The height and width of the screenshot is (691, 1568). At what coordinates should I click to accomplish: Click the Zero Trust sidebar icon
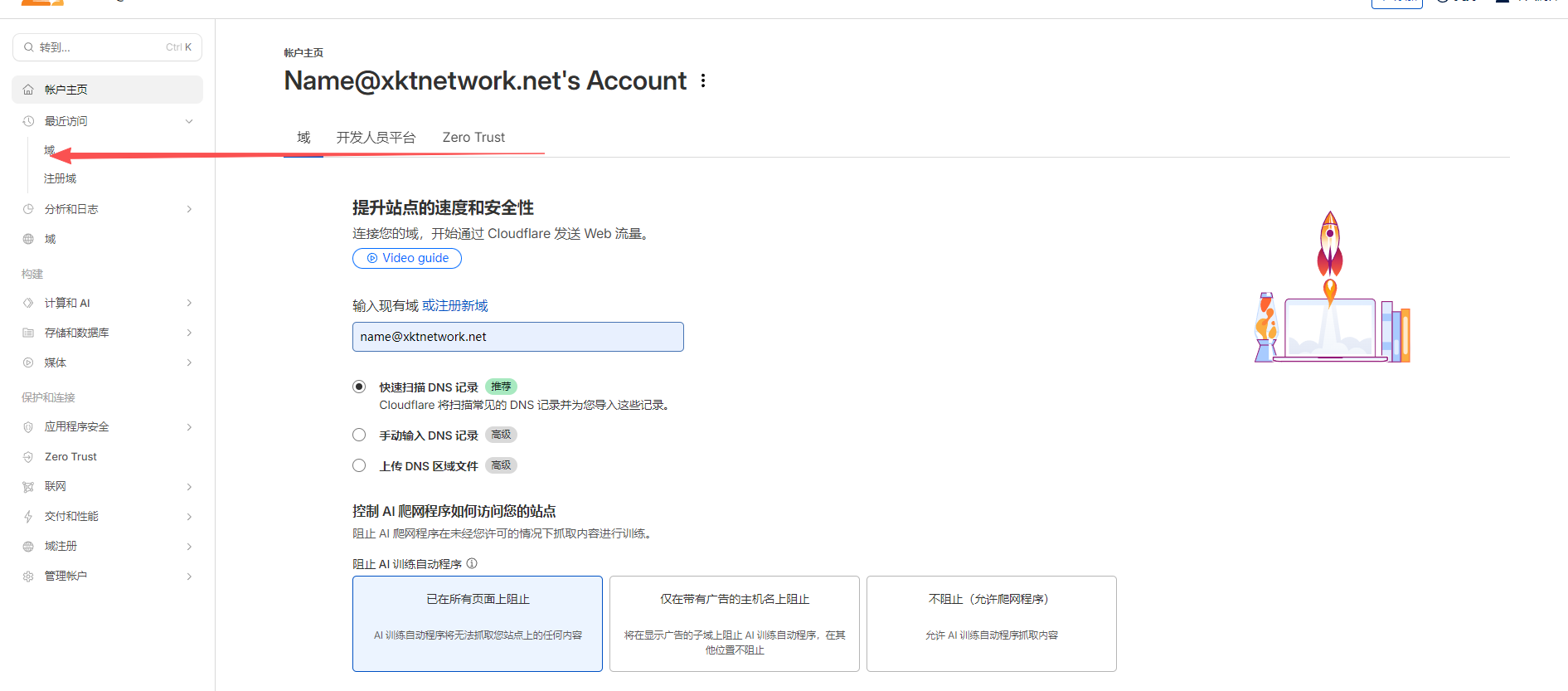coord(28,457)
